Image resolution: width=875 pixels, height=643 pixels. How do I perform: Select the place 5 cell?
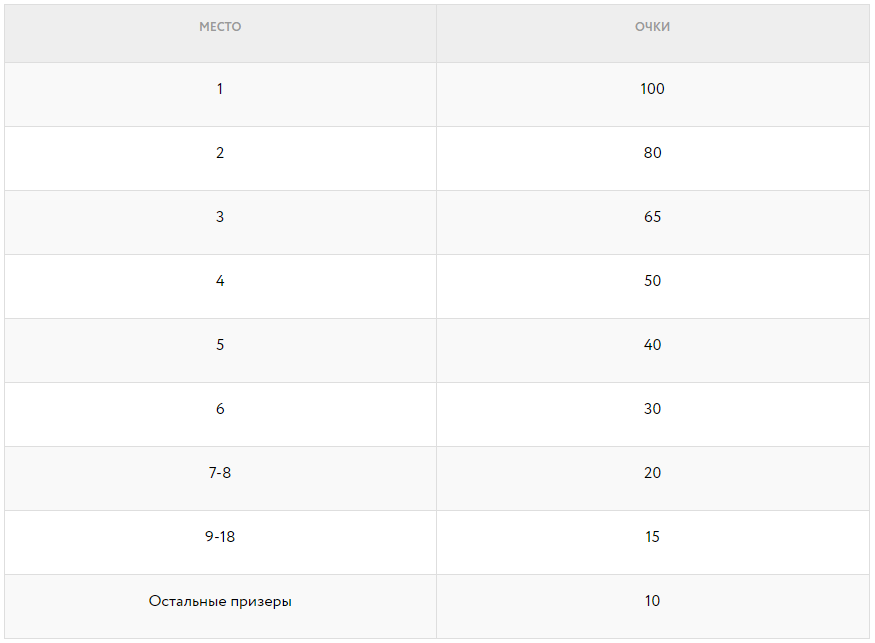pos(220,345)
